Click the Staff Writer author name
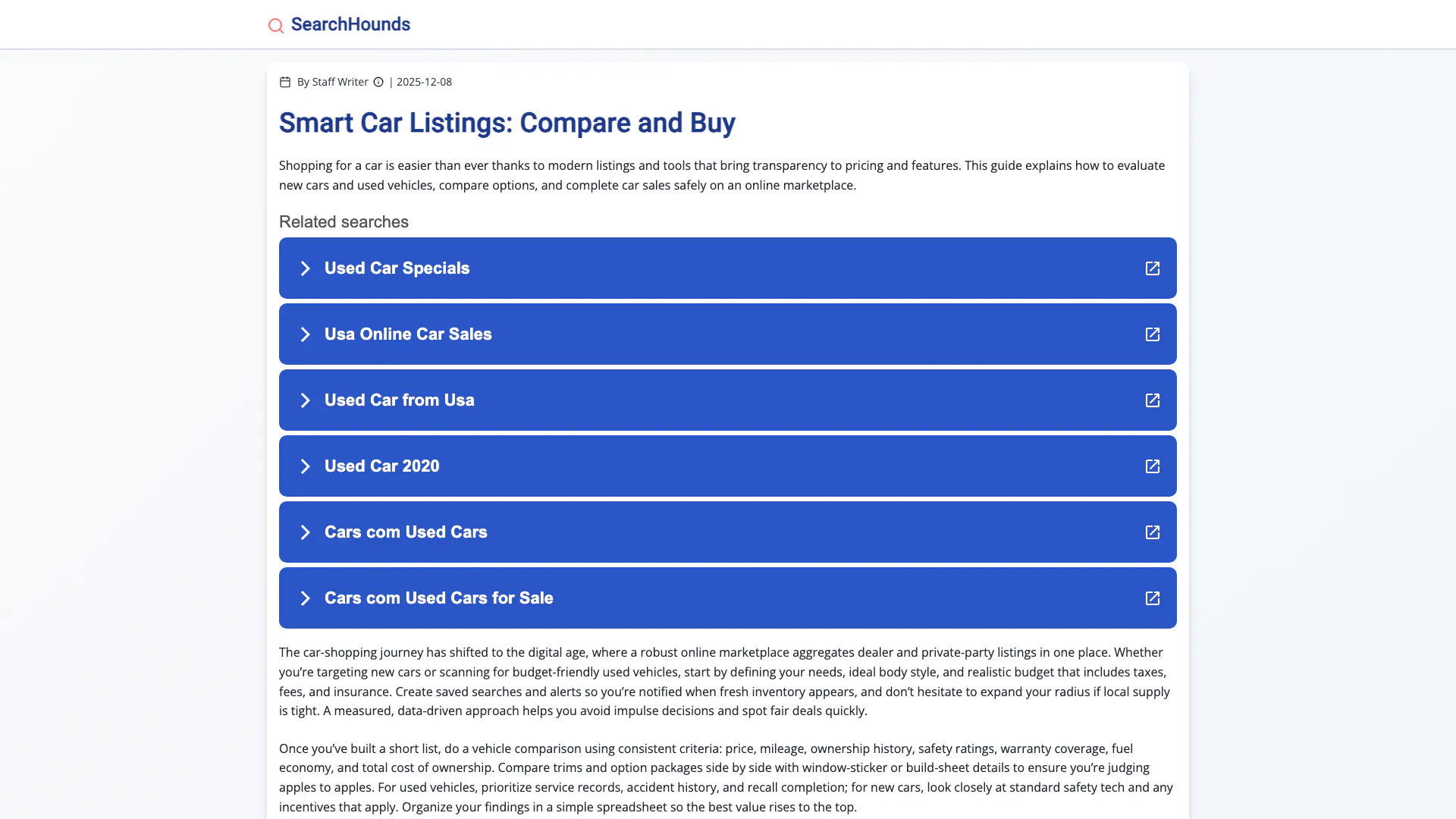 click(340, 82)
